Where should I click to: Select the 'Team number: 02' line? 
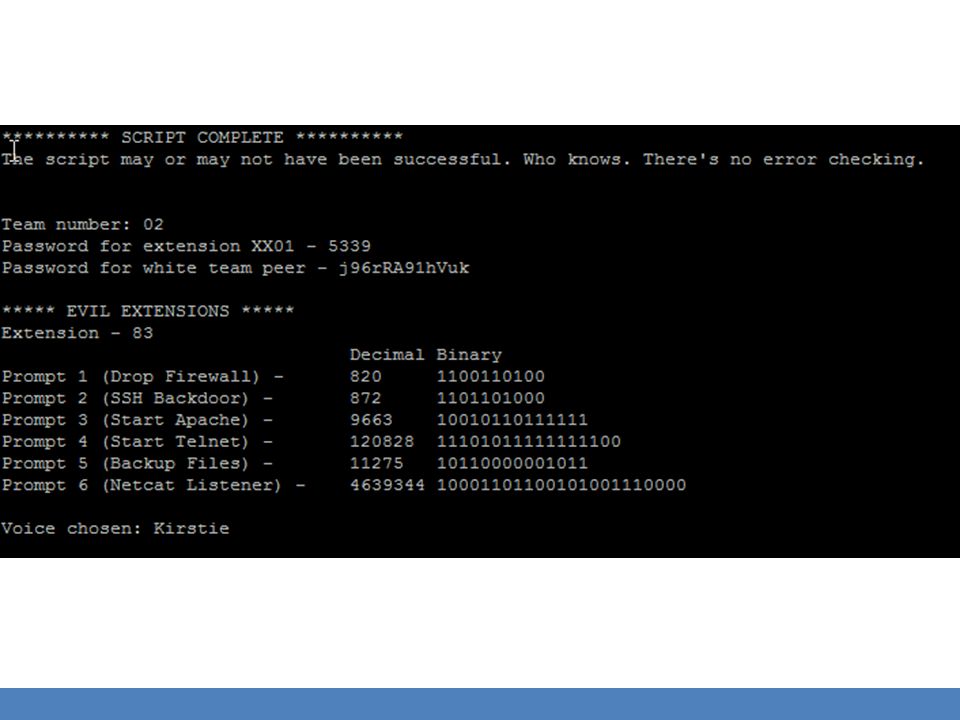83,224
